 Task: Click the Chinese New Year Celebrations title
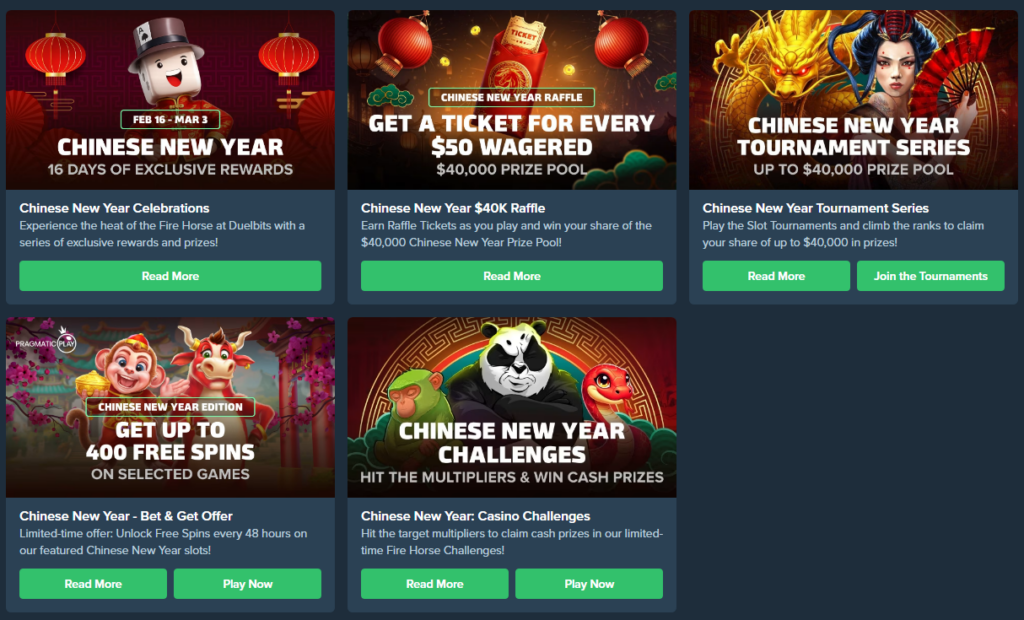114,208
